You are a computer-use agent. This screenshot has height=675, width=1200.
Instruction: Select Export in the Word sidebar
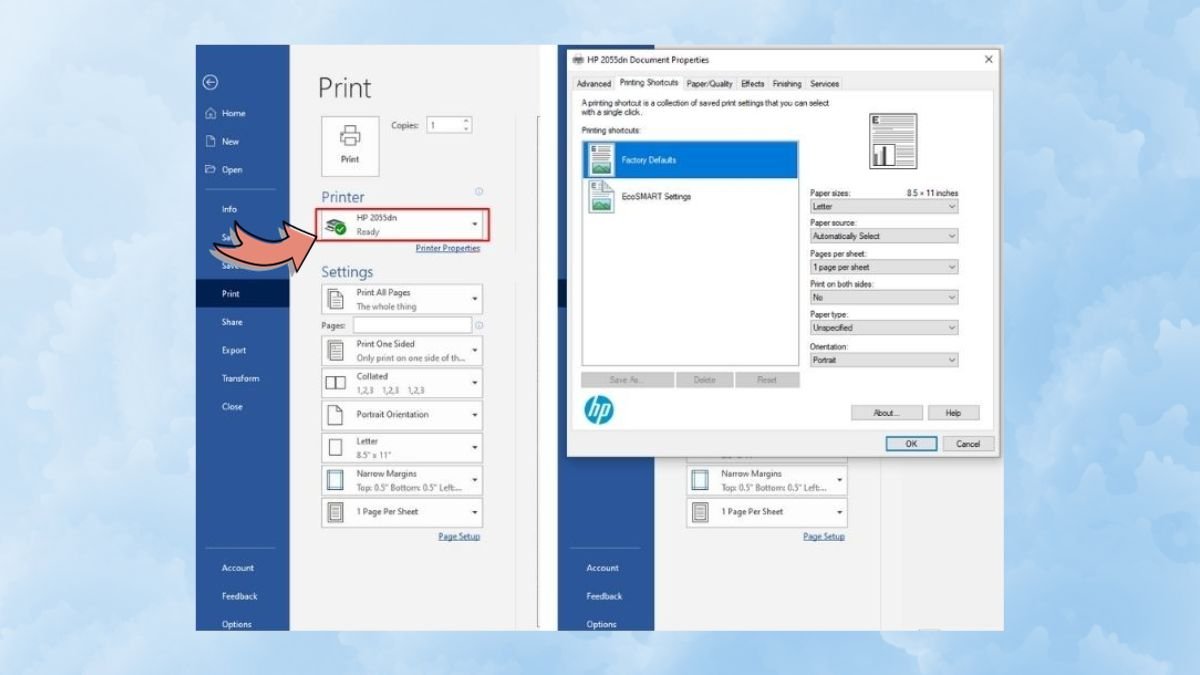[x=233, y=350]
